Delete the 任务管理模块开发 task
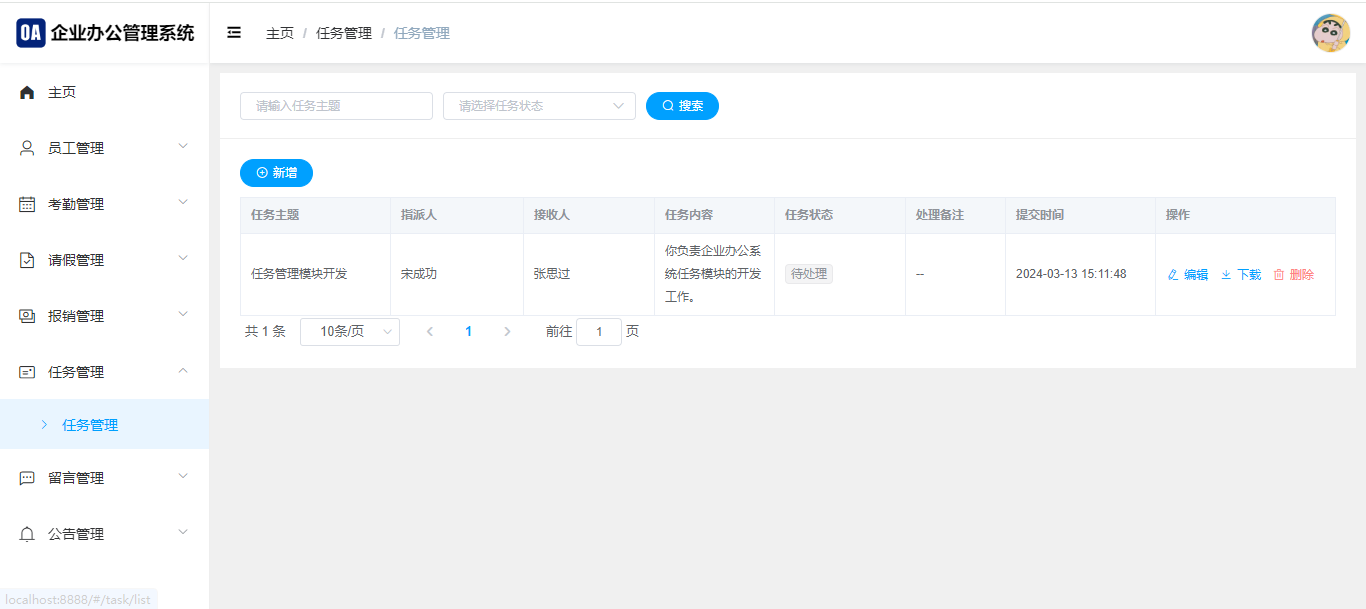The width and height of the screenshot is (1366, 609). coord(1294,275)
